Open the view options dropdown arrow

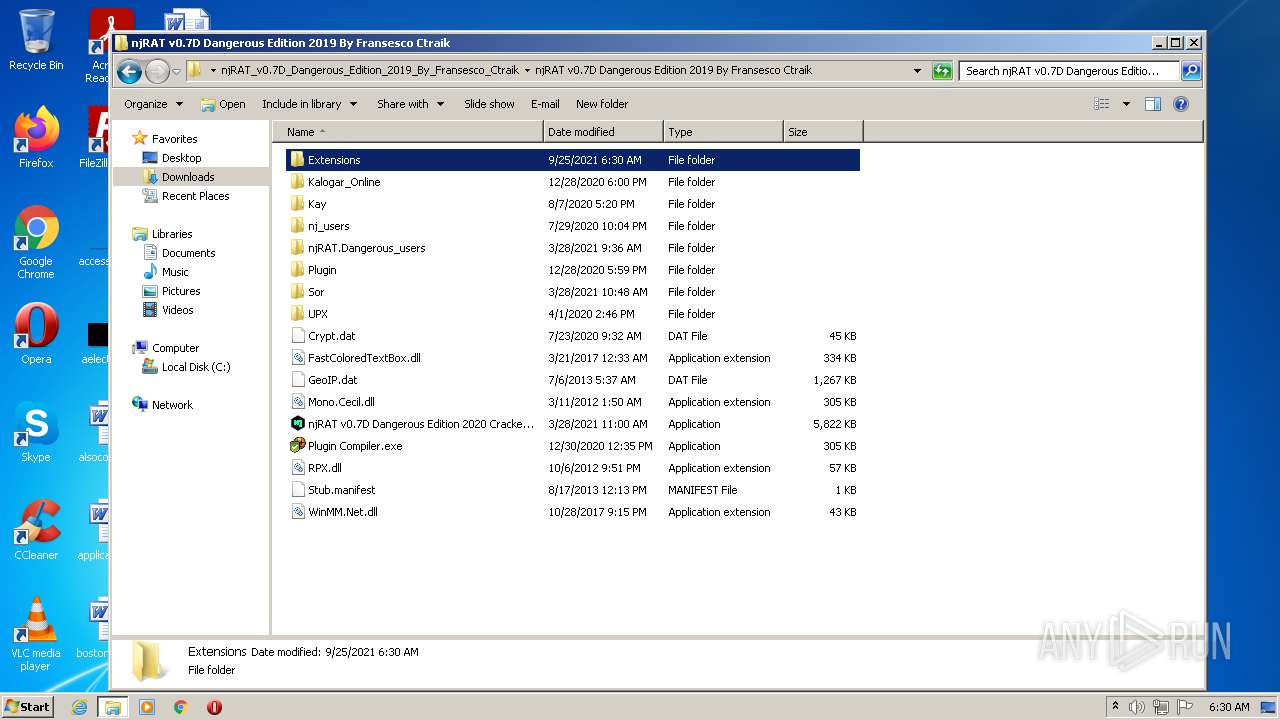point(1126,104)
